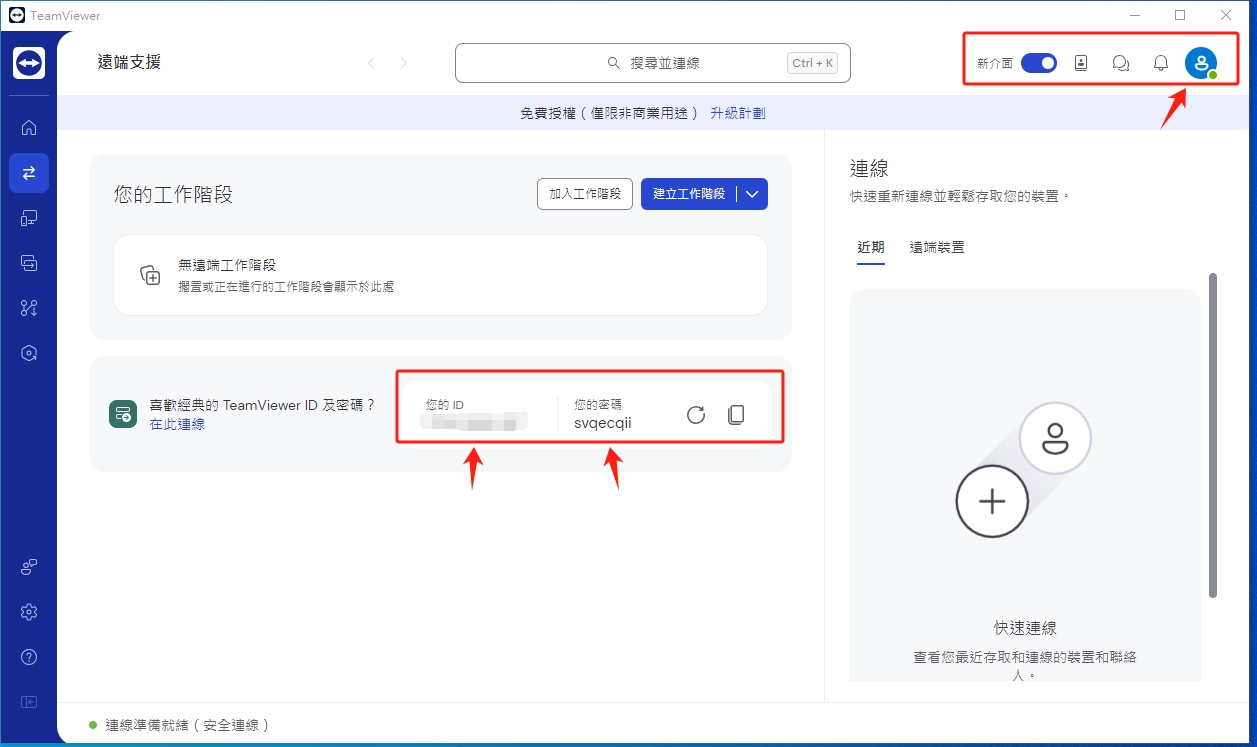The image size is (1257, 747).
Task: Click the connections panel vertical scrollbar
Action: pos(1213,435)
